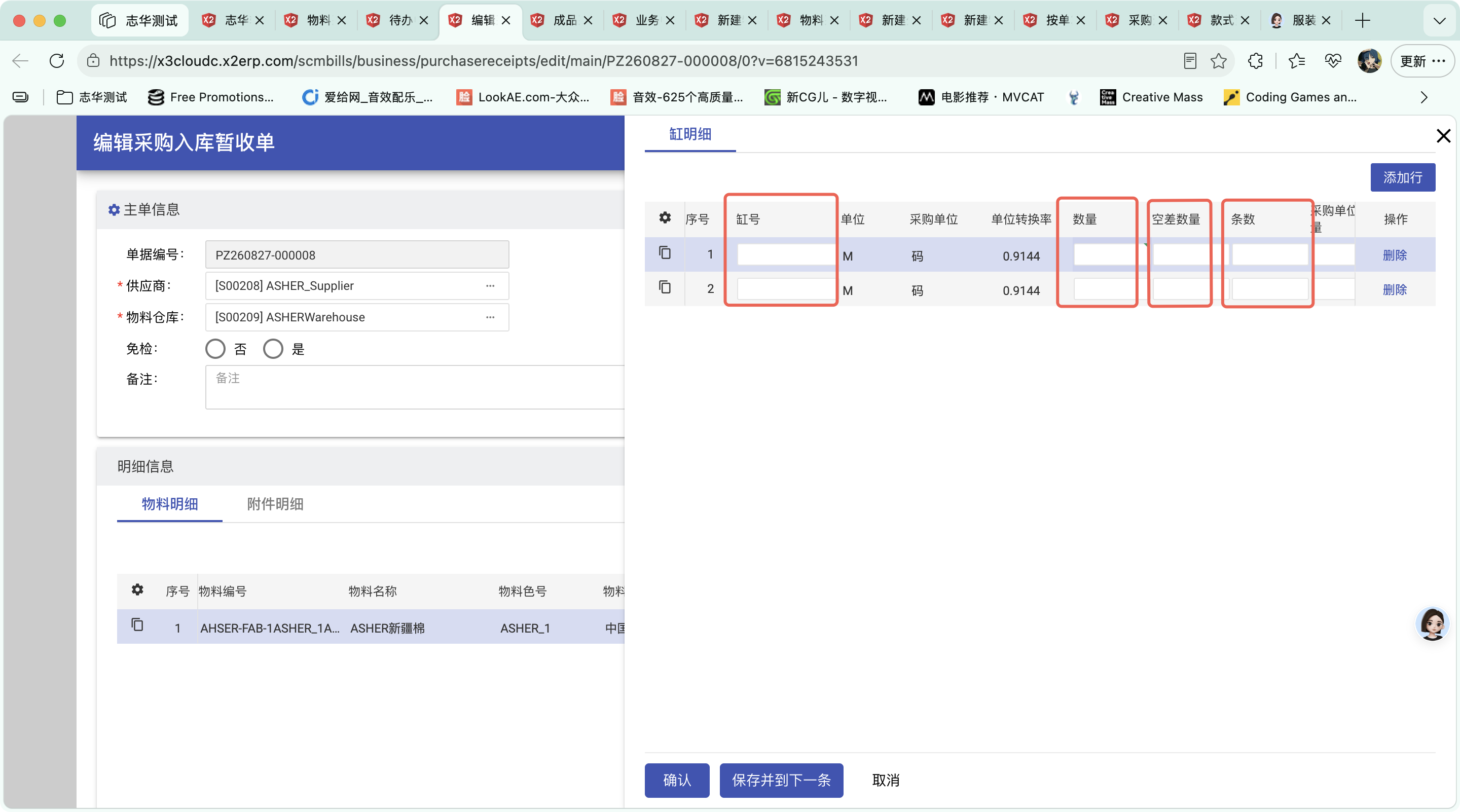
Task: Open the browser extensions puzzle icon
Action: coord(1255,61)
